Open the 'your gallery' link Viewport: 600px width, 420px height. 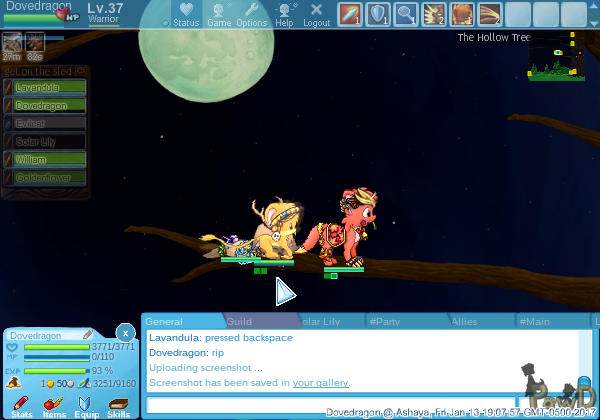pyautogui.click(x=320, y=382)
